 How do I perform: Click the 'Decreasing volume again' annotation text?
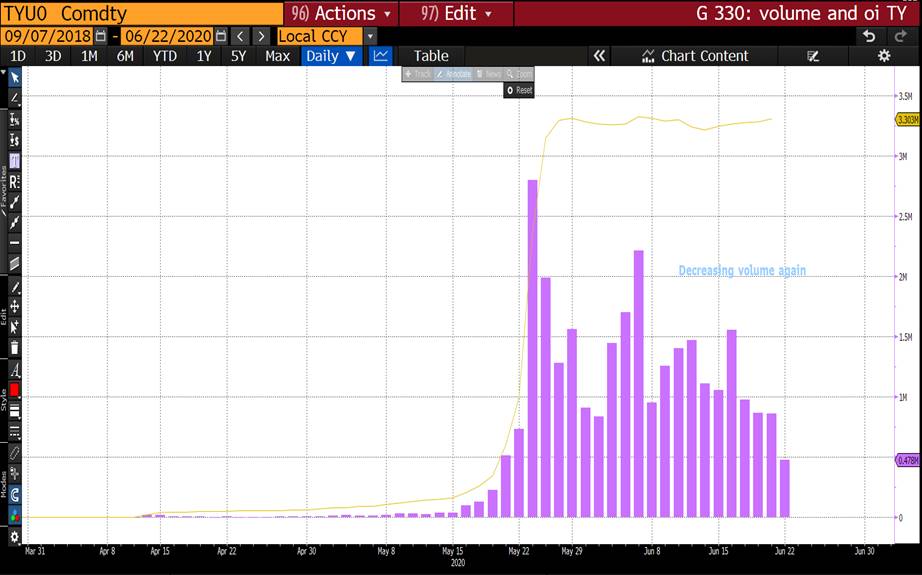click(x=742, y=270)
